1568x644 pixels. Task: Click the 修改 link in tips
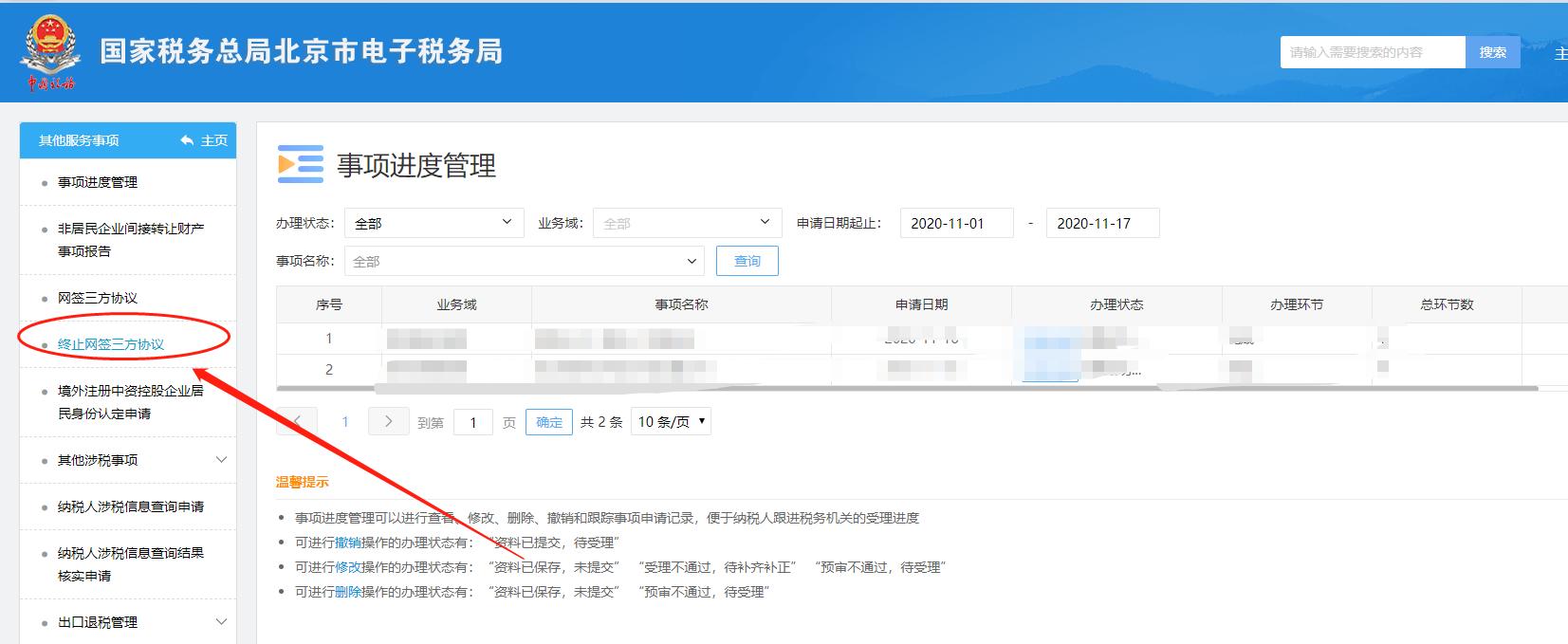pyautogui.click(x=347, y=567)
